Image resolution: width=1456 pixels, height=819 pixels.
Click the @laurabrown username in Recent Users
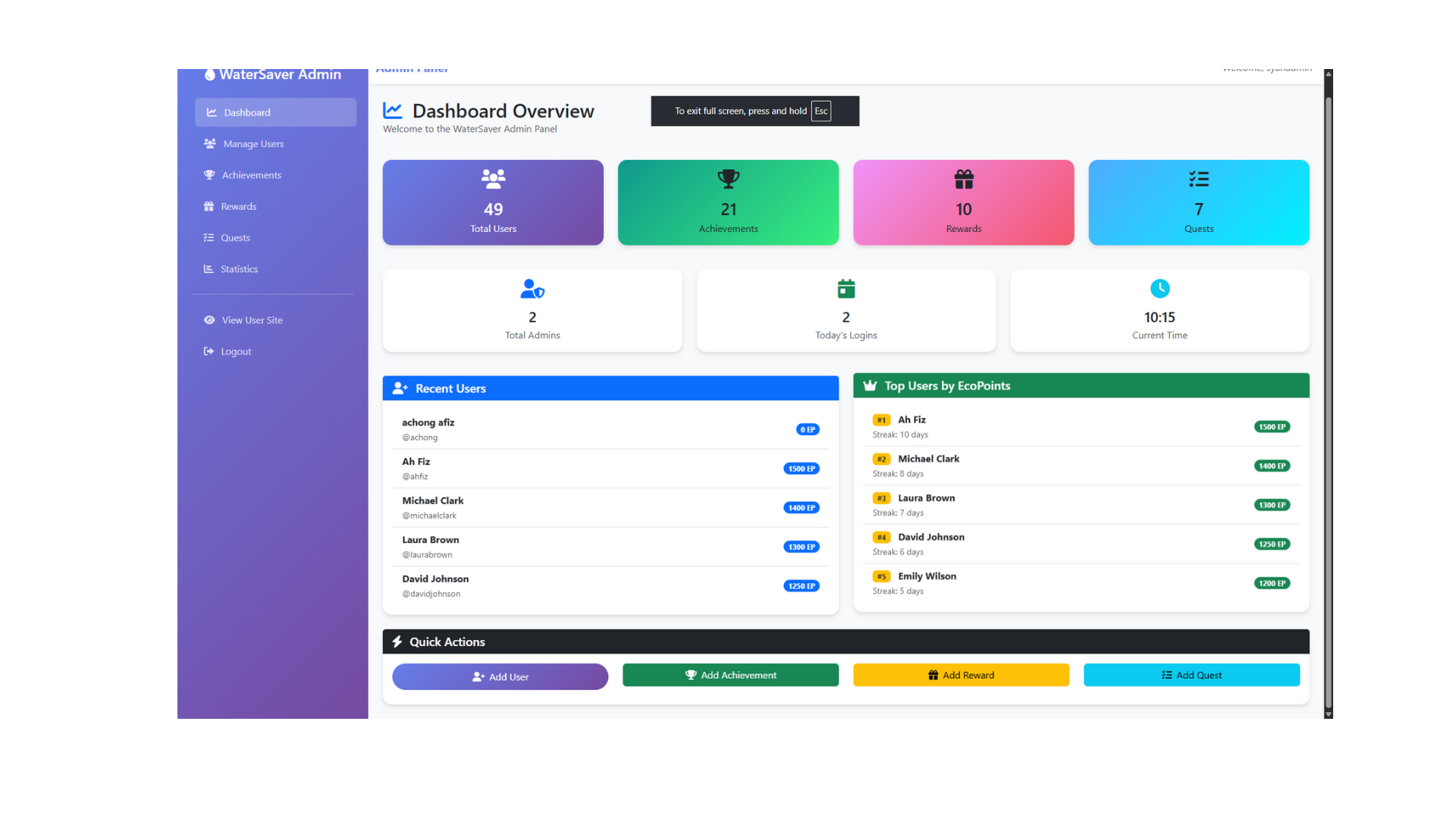click(427, 554)
